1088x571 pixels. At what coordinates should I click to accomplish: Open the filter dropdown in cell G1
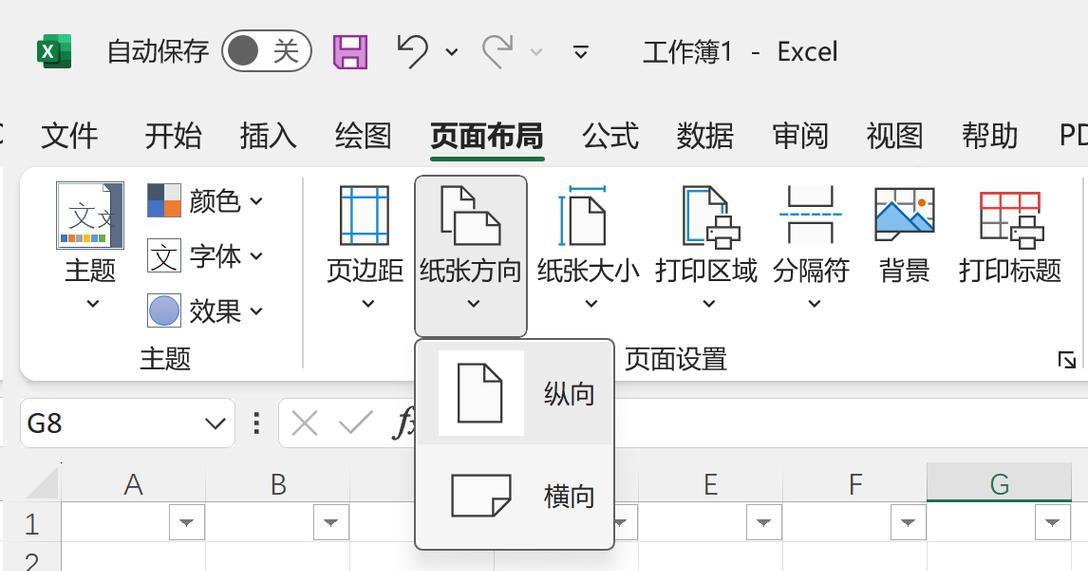tap(1053, 522)
